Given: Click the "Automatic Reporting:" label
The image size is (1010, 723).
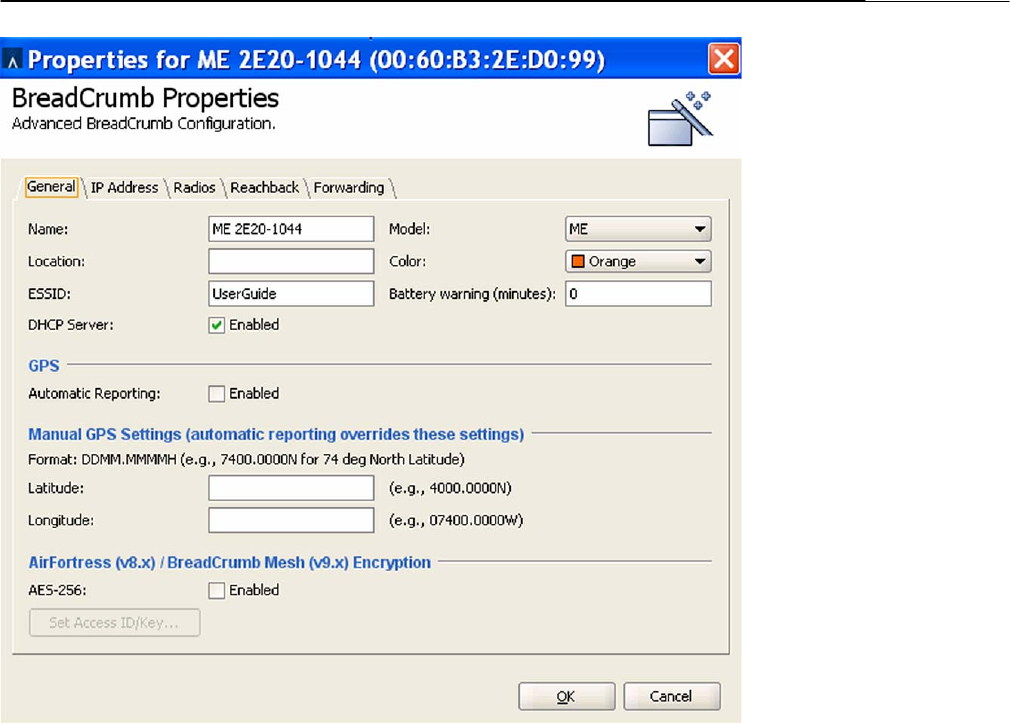Looking at the screenshot, I should [94, 394].
